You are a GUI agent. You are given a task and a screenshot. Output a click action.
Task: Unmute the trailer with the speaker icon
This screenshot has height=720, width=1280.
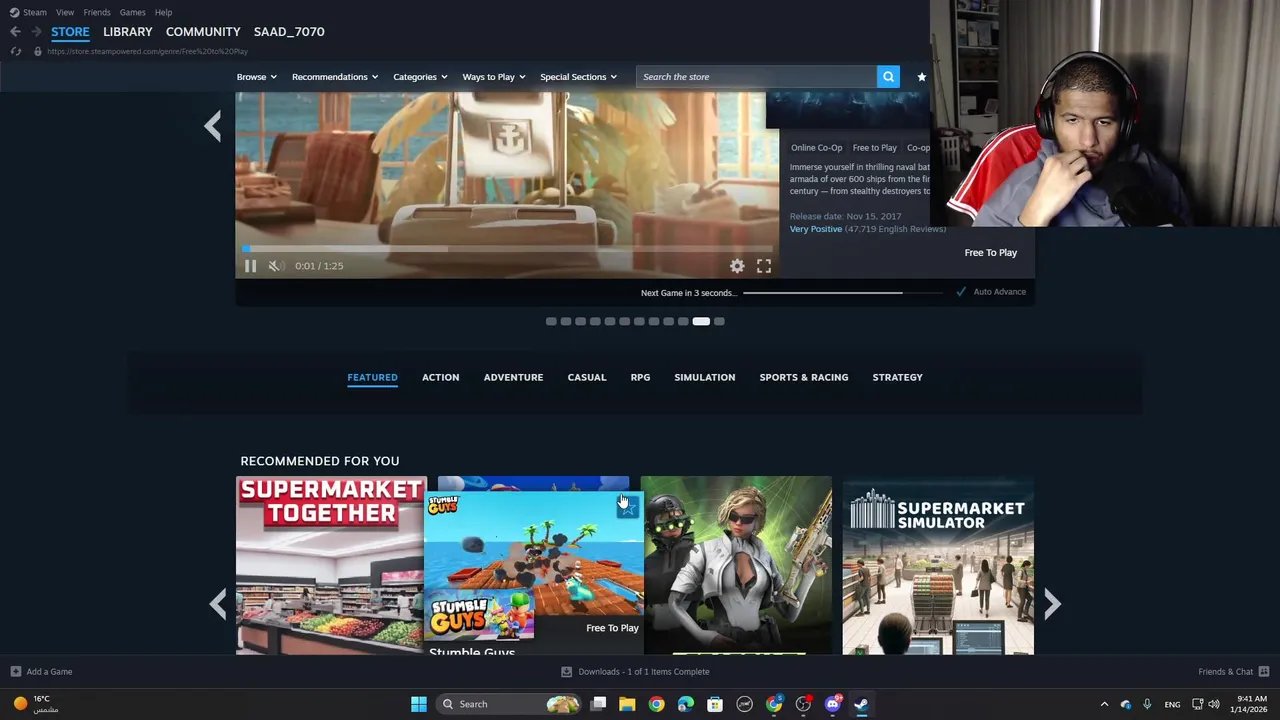click(x=275, y=266)
